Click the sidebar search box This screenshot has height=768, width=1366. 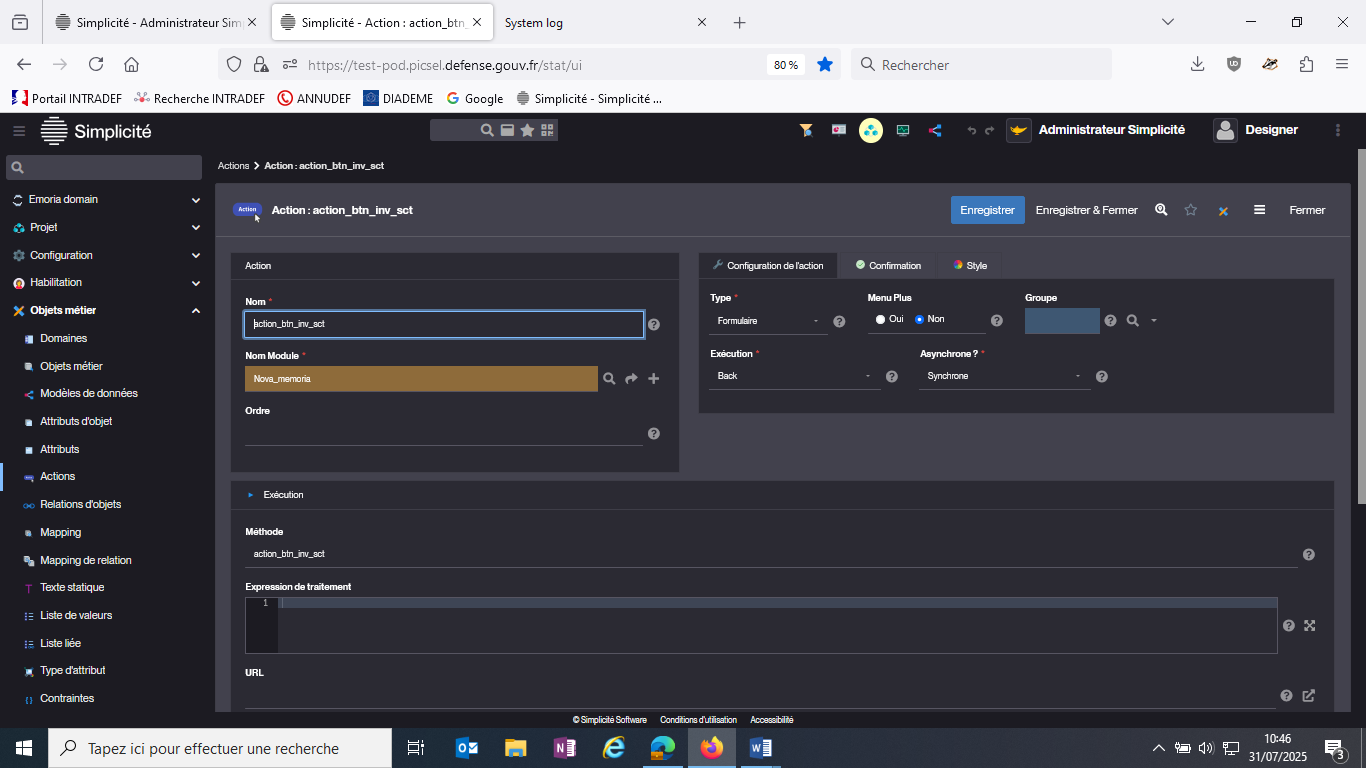[104, 167]
